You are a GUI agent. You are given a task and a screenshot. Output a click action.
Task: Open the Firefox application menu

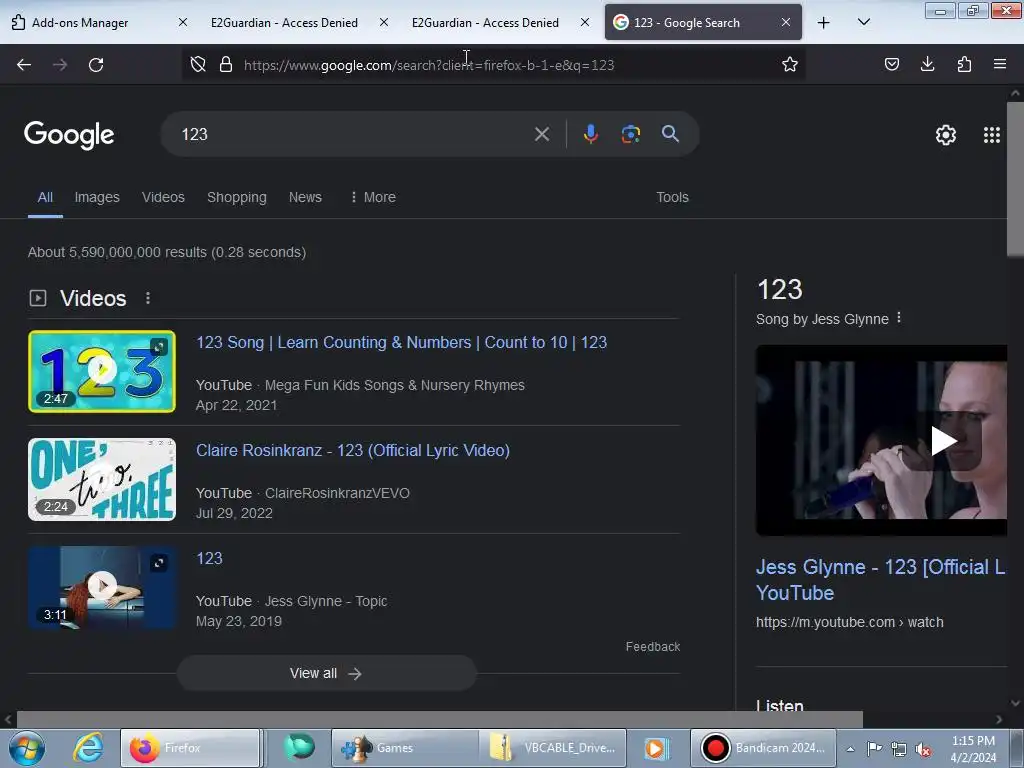pyautogui.click(x=1000, y=64)
